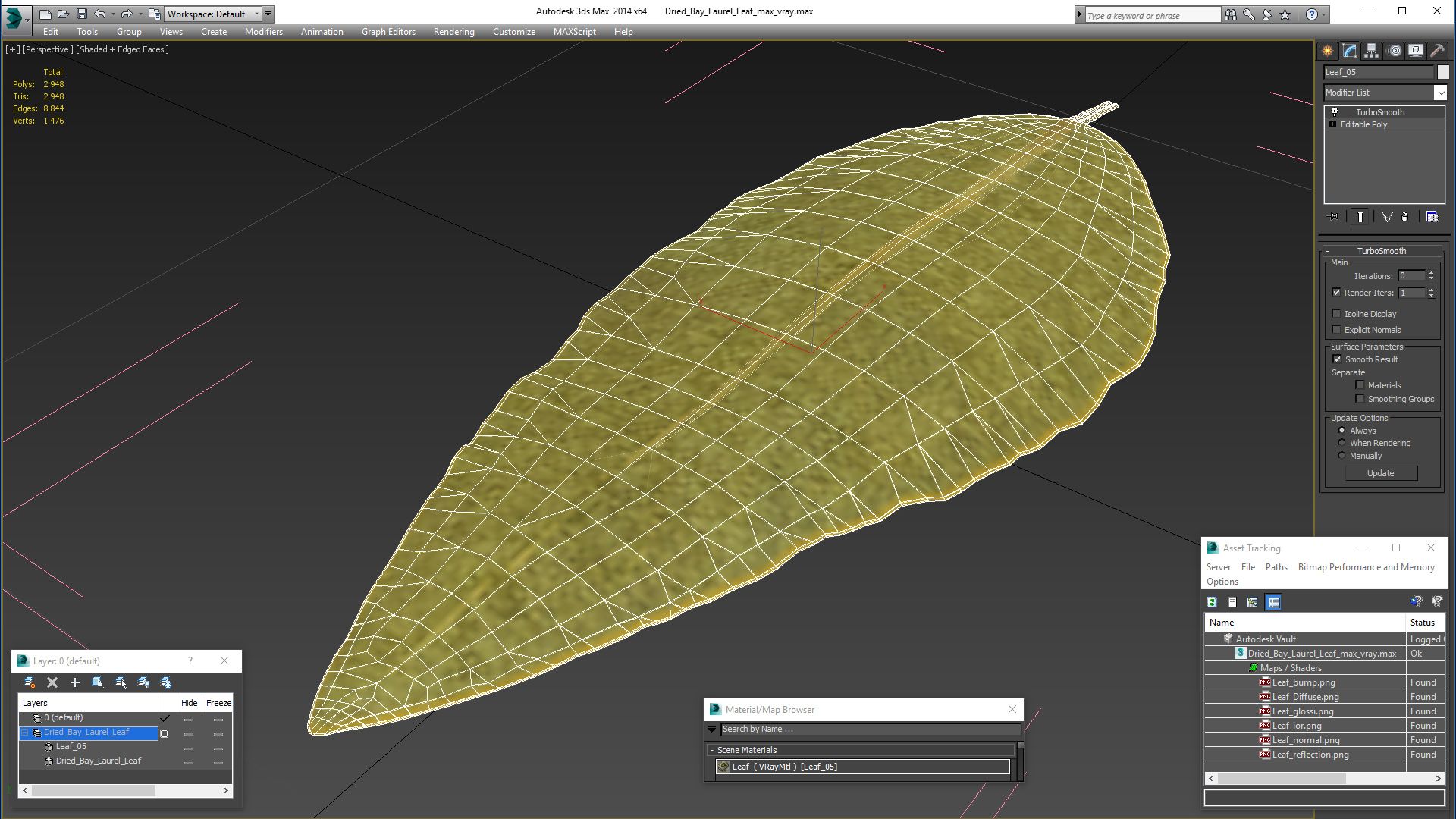
Task: Toggle Smooth Result checkbox on TurboSmooth
Action: [1337, 359]
